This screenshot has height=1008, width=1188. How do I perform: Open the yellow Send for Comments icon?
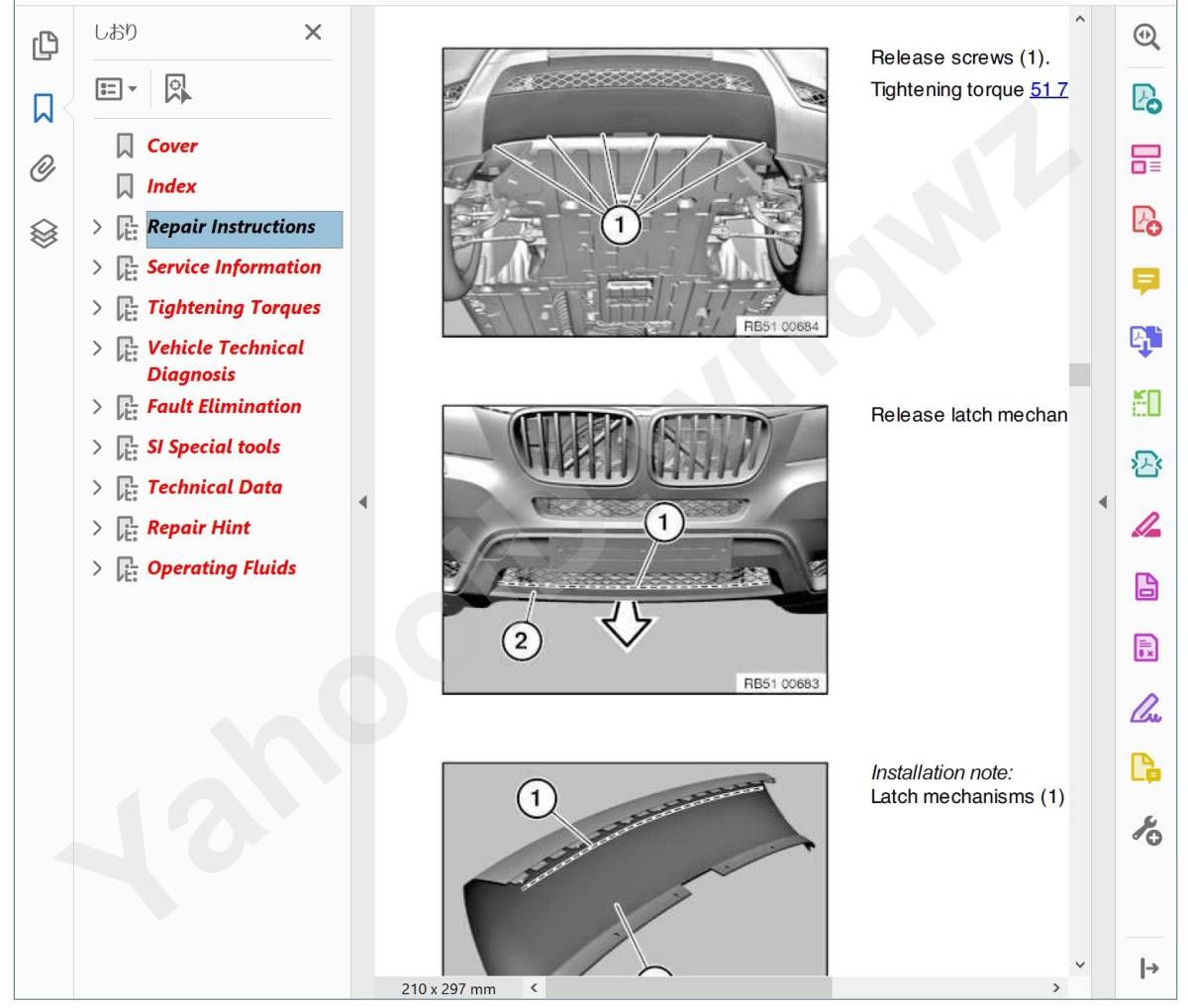1146,768
